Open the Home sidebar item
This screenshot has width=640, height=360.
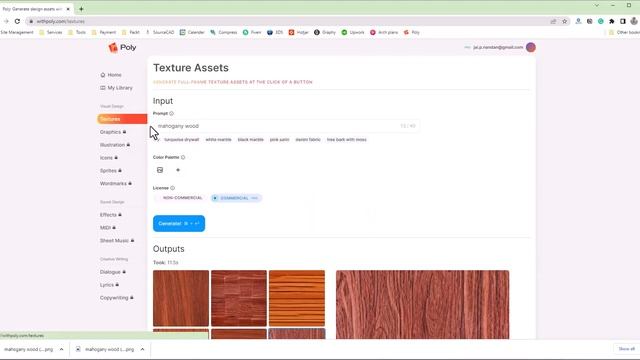point(111,75)
